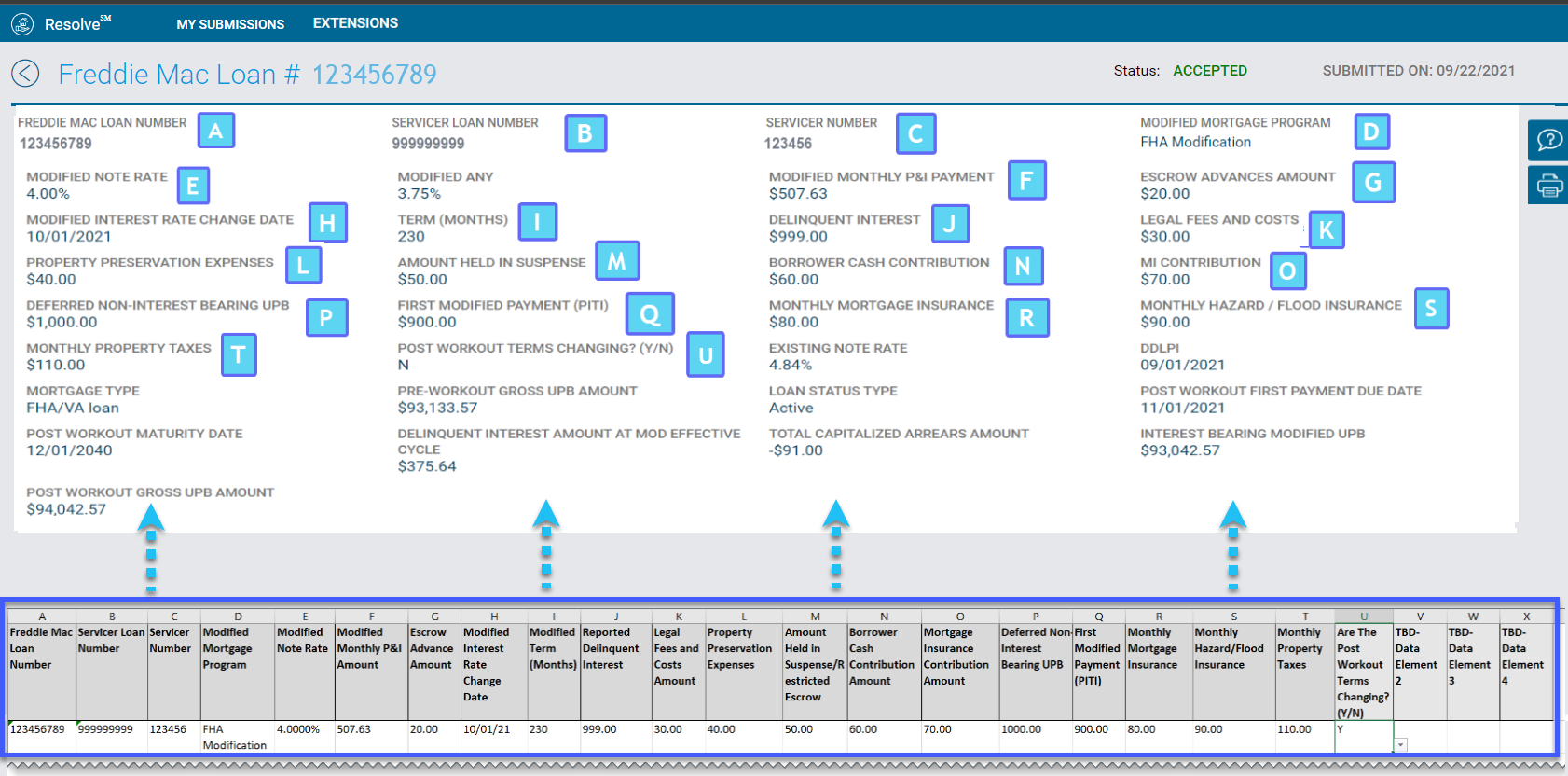1568x776 pixels.
Task: Open dropdown arrow in Post Workout Terms cell
Action: (x=1400, y=745)
